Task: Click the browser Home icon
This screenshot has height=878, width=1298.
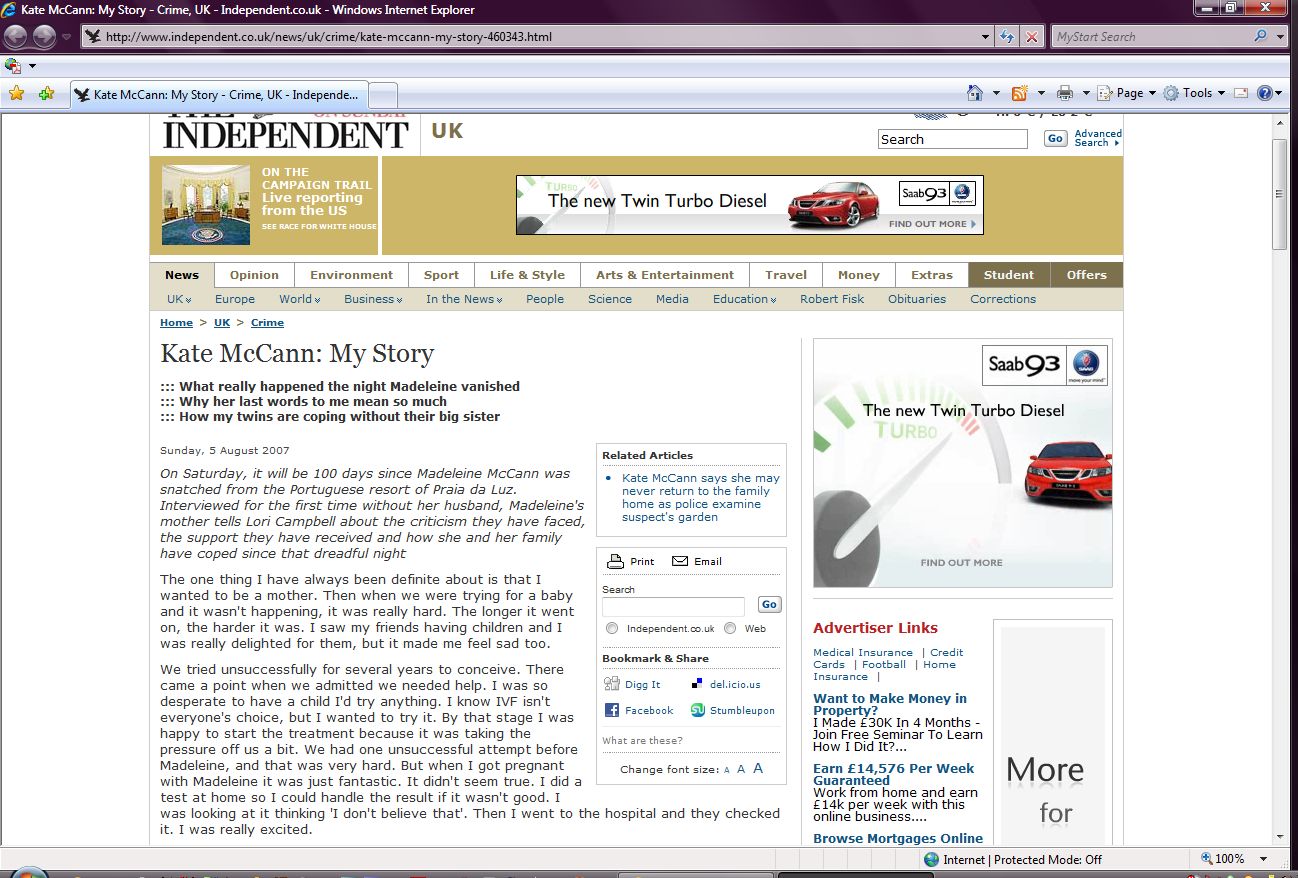Action: tap(975, 93)
